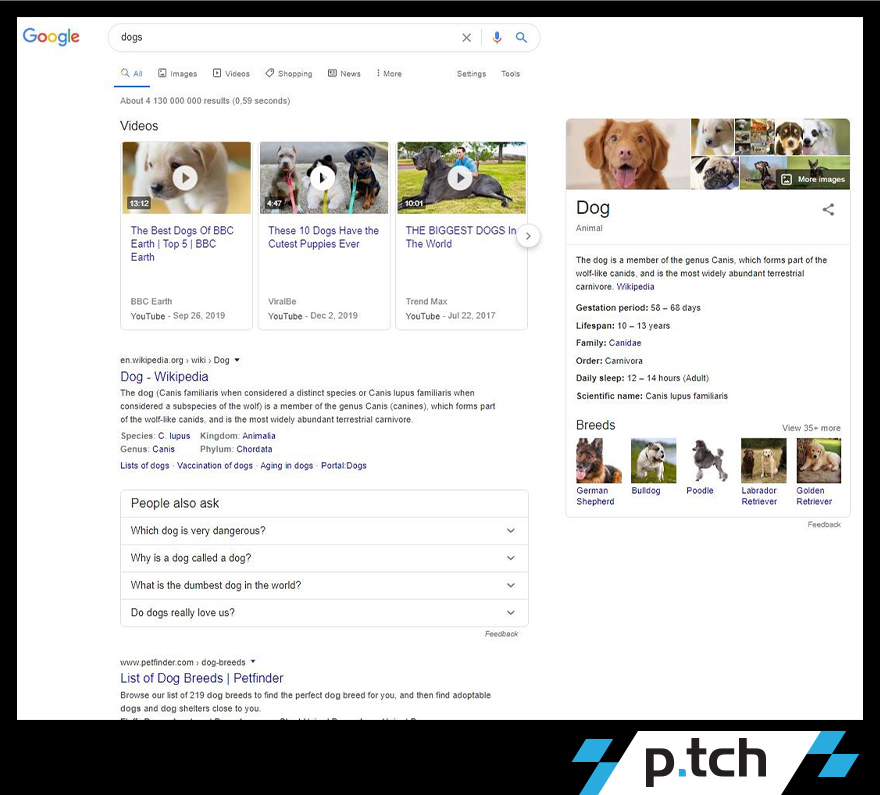This screenshot has height=795, width=880.
Task: Open the Aging in dogs sitelink
Action: (x=287, y=466)
